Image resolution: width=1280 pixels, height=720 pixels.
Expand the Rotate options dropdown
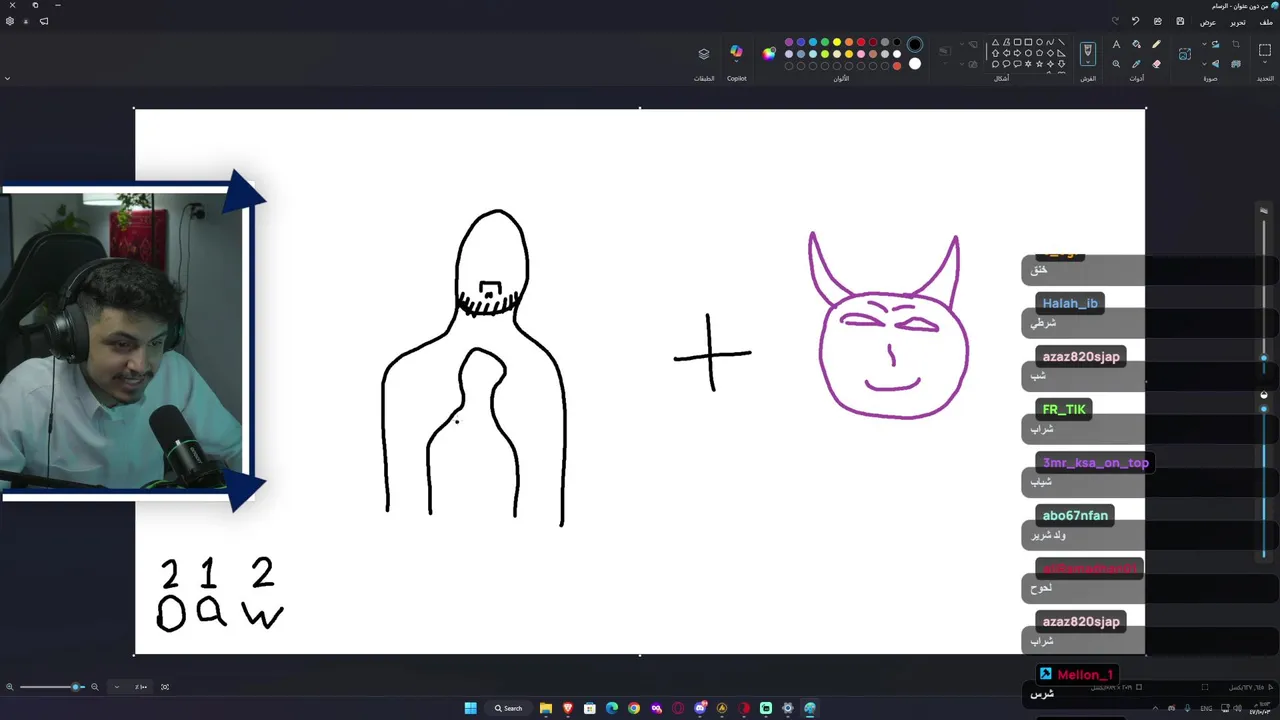point(1204,44)
